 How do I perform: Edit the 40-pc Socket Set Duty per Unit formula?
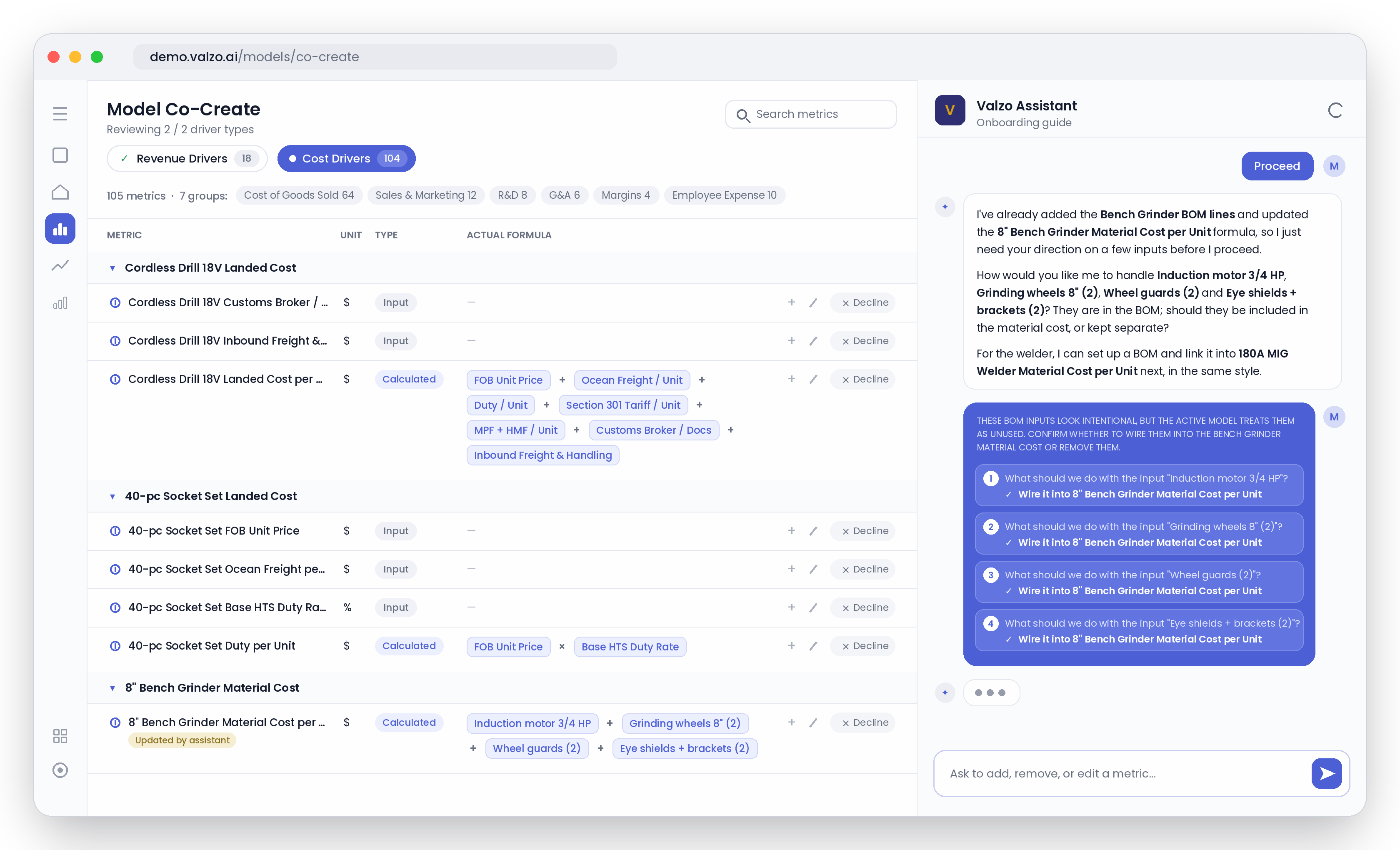[814, 646]
